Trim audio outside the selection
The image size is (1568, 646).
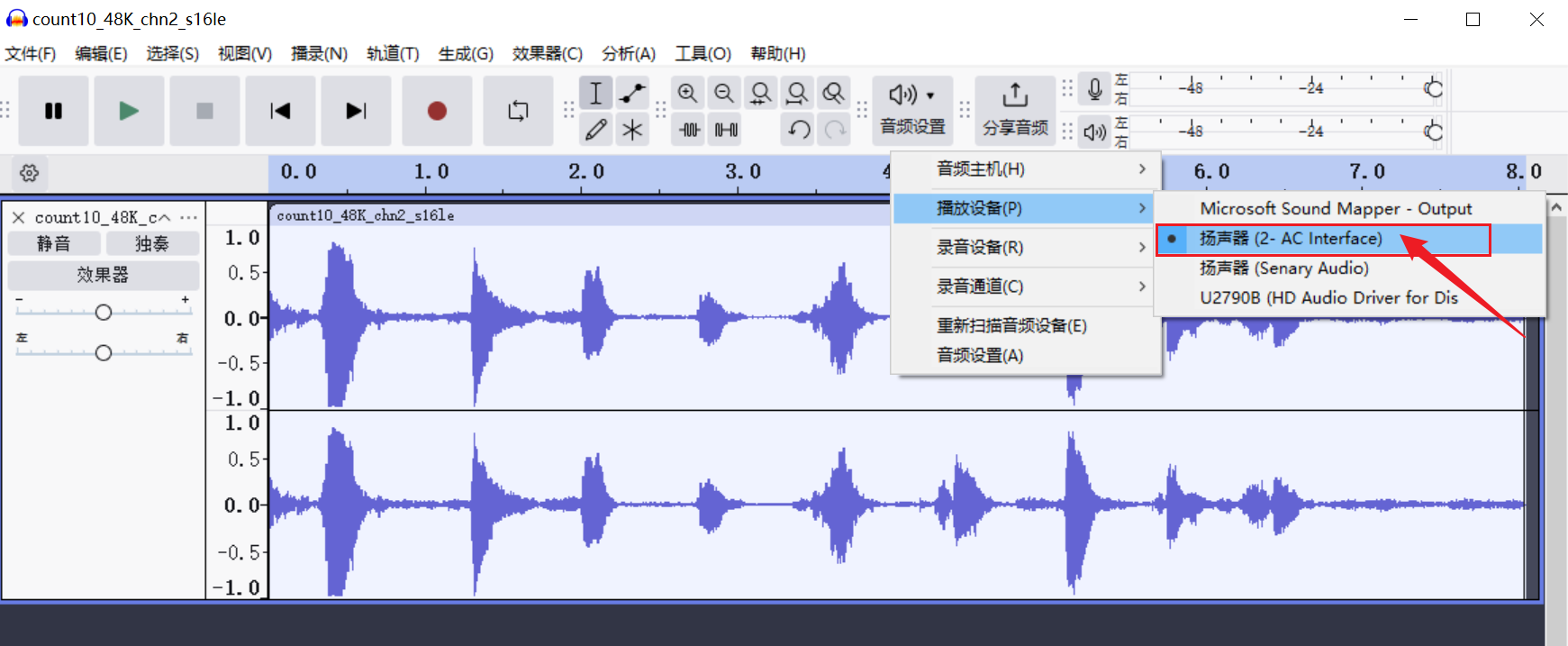(x=689, y=130)
